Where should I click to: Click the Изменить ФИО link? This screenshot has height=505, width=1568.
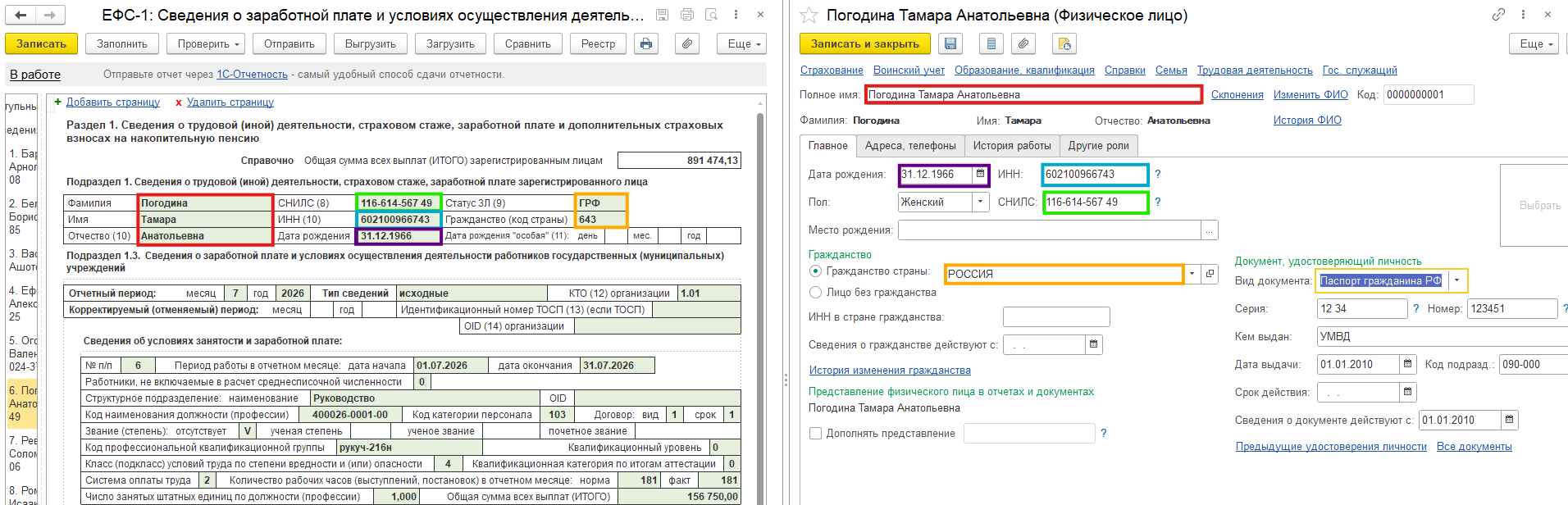tap(1310, 95)
